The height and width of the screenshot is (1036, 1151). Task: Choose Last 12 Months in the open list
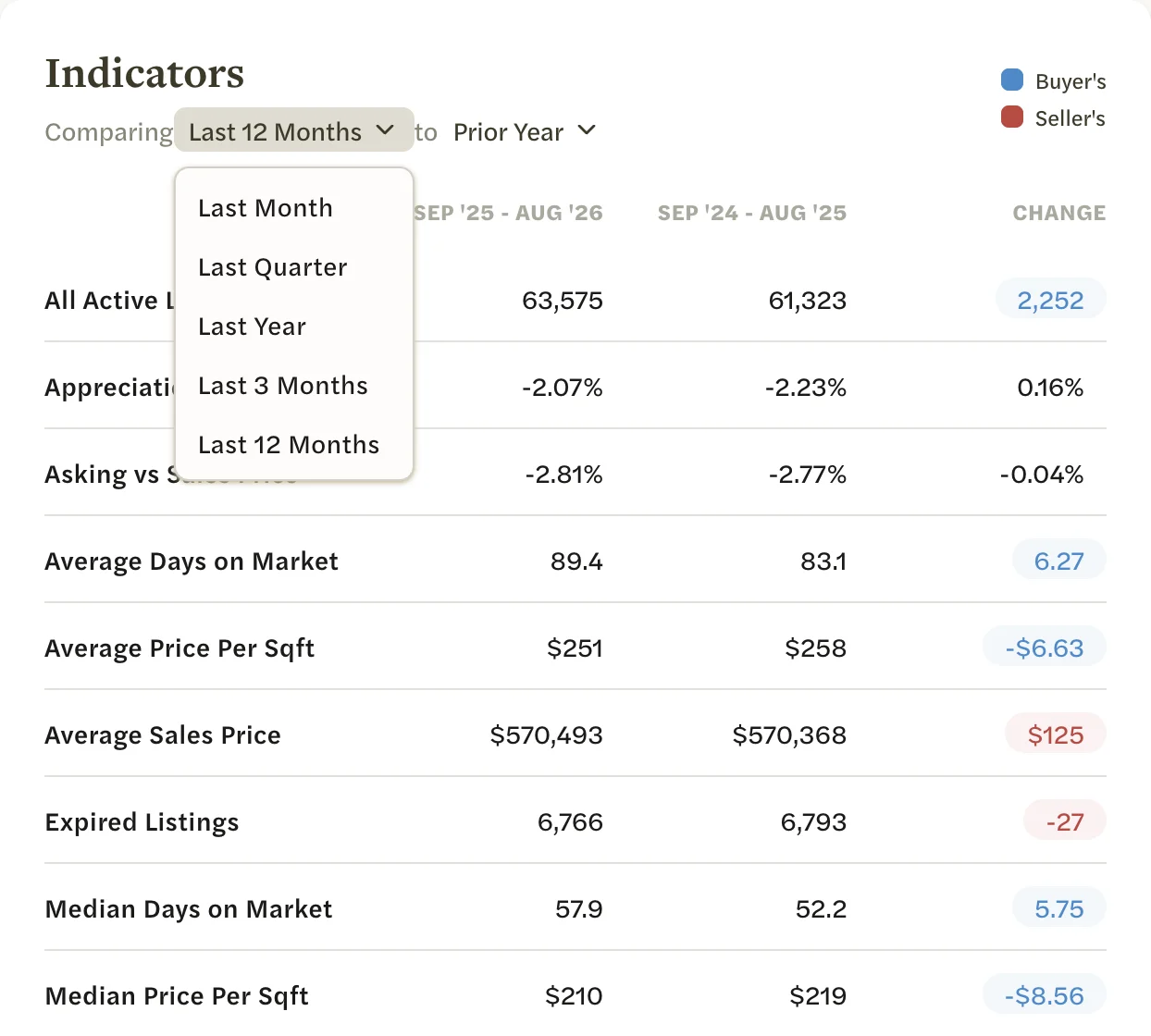point(293,445)
